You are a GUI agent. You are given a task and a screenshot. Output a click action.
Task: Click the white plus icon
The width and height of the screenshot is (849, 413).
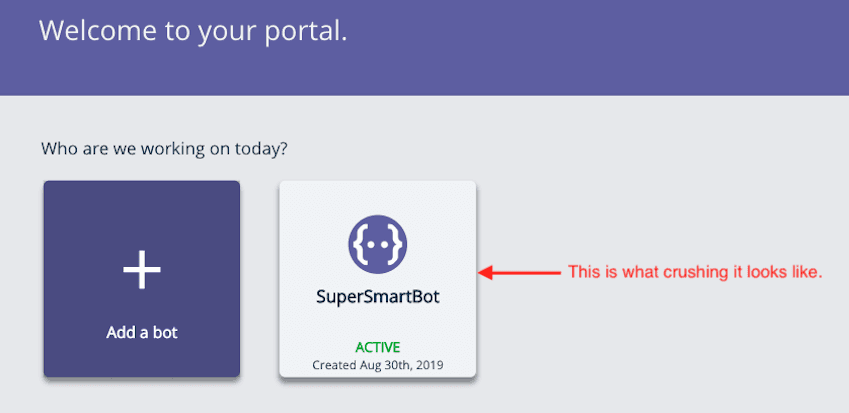141,270
